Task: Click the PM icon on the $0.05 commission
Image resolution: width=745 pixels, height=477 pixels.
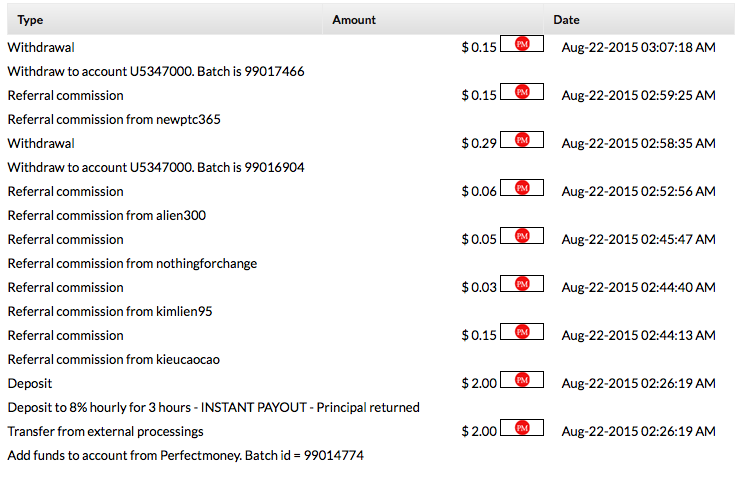Action: pyautogui.click(x=521, y=236)
